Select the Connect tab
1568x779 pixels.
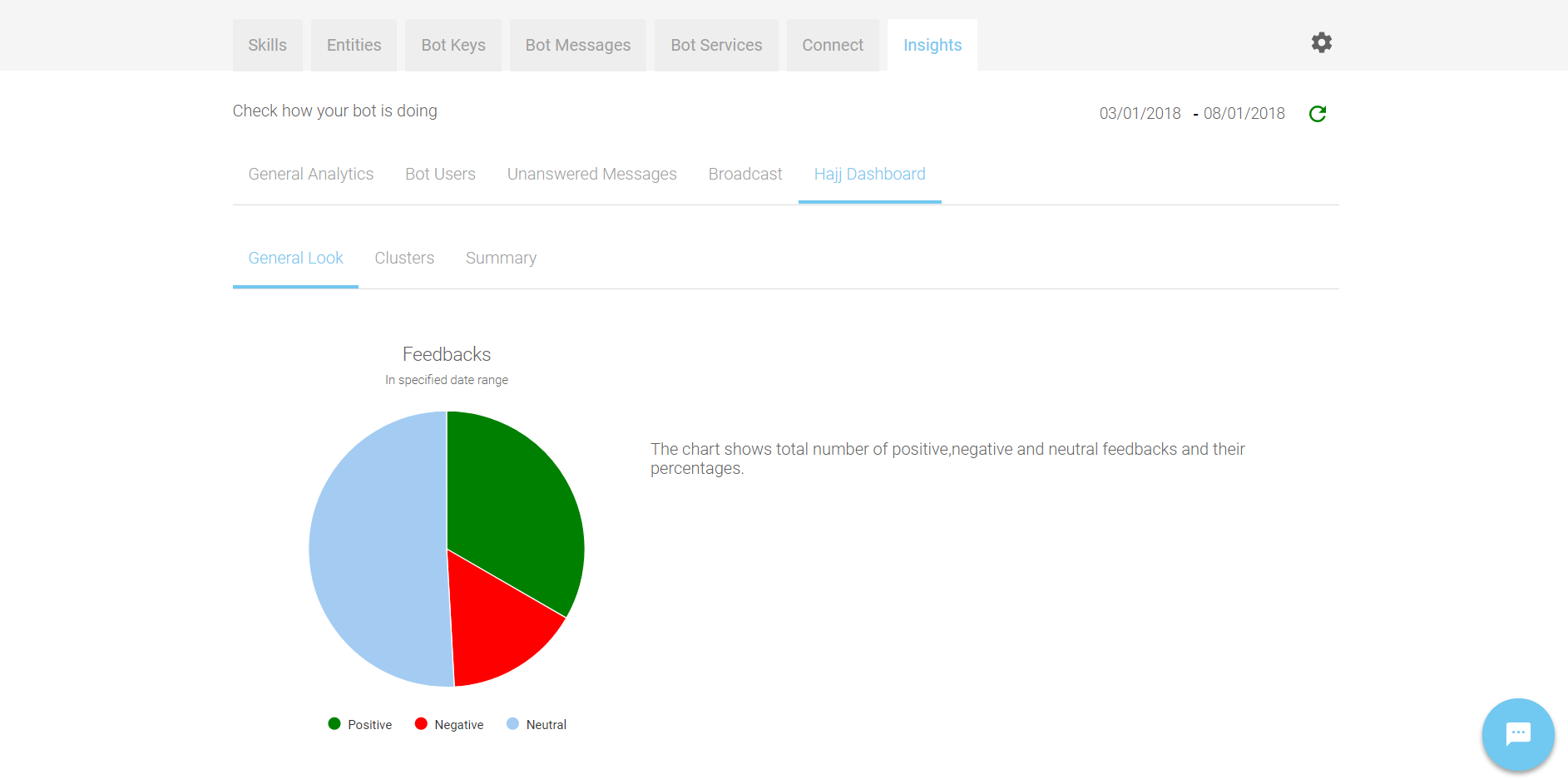833,45
